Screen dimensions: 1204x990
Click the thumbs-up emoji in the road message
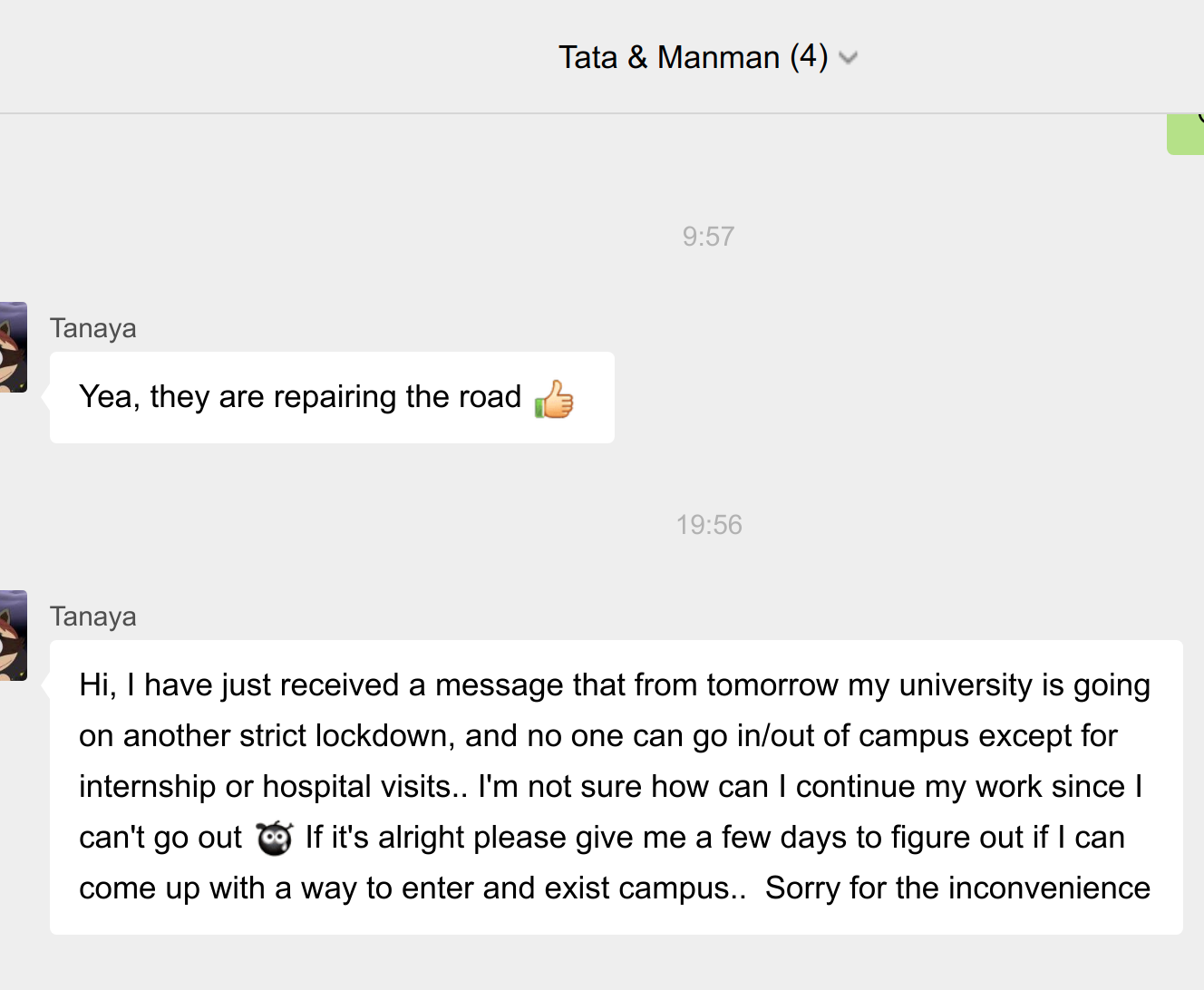click(x=554, y=399)
